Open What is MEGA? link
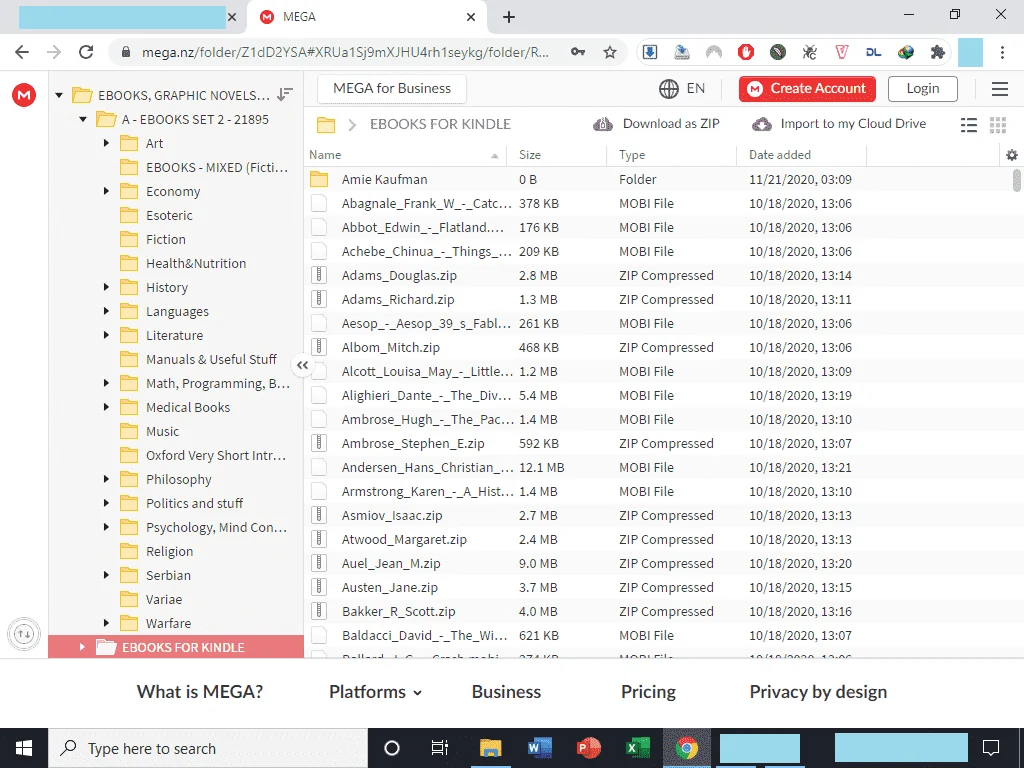 (x=200, y=692)
